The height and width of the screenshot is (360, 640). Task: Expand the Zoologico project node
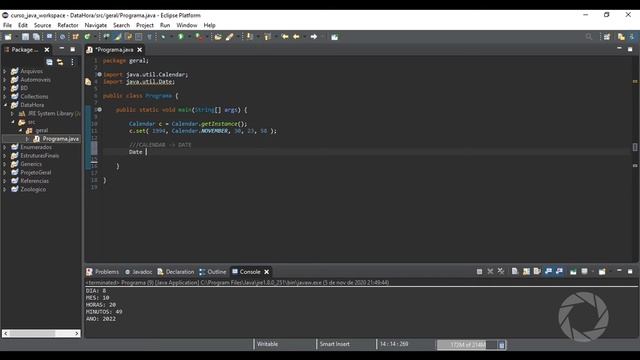[5, 189]
